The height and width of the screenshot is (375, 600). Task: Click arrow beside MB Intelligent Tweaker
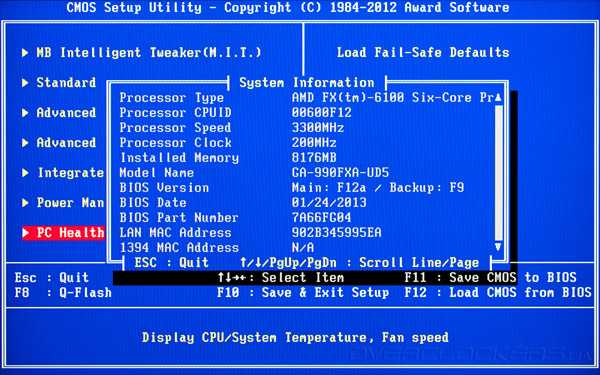tap(25, 52)
